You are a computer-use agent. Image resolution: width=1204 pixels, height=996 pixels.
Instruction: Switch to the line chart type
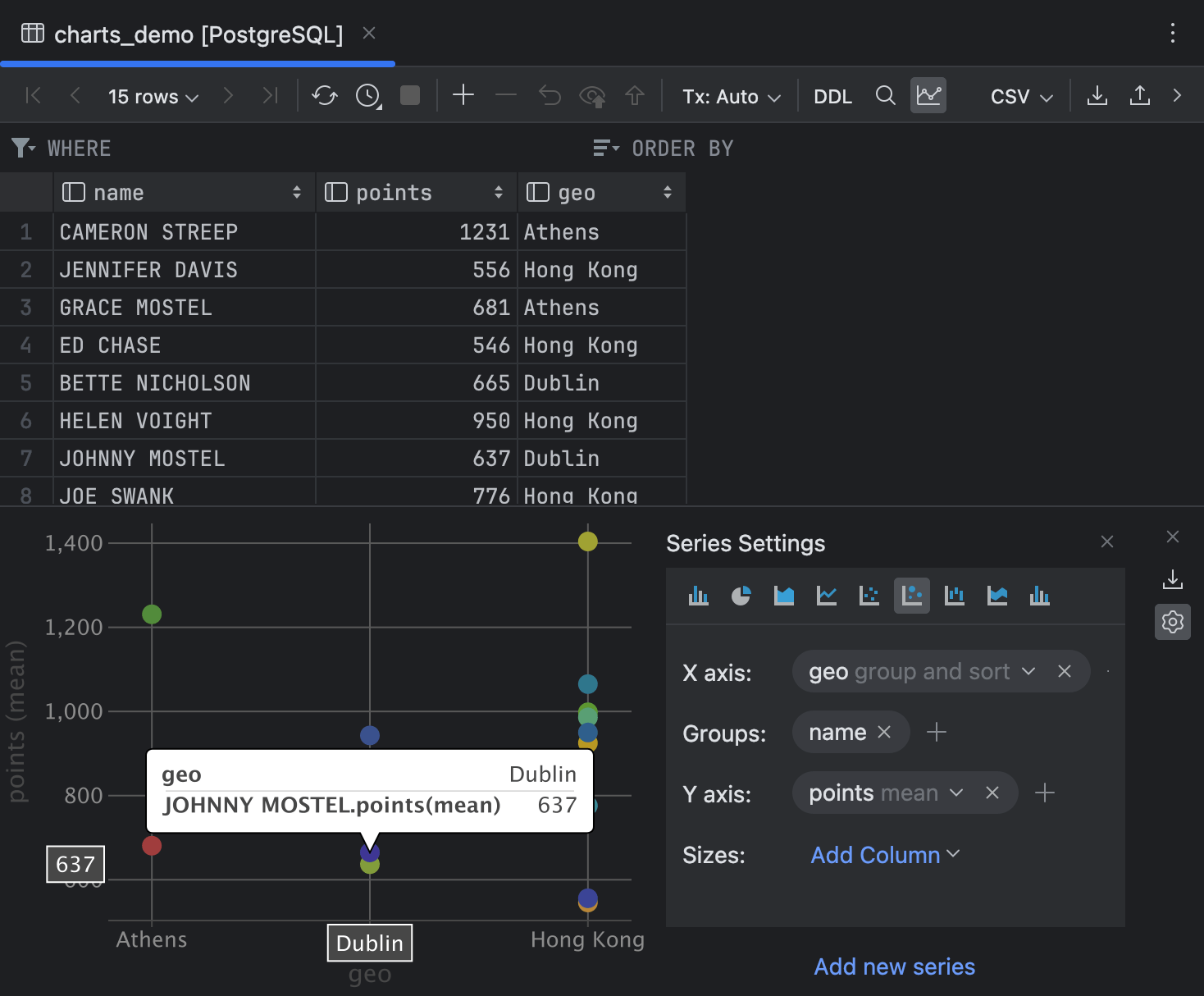pos(826,596)
